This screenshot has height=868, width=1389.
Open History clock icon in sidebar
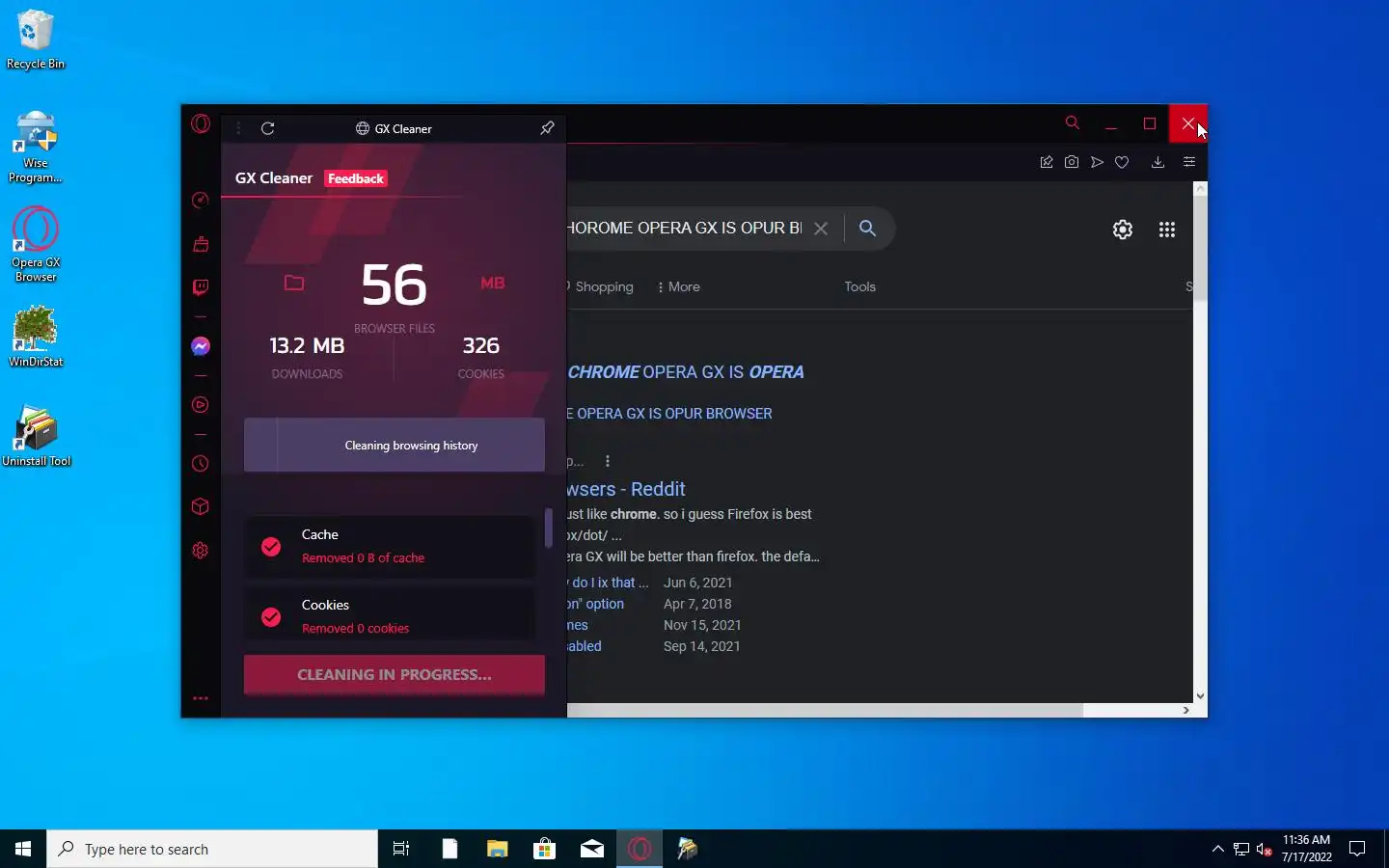click(201, 464)
